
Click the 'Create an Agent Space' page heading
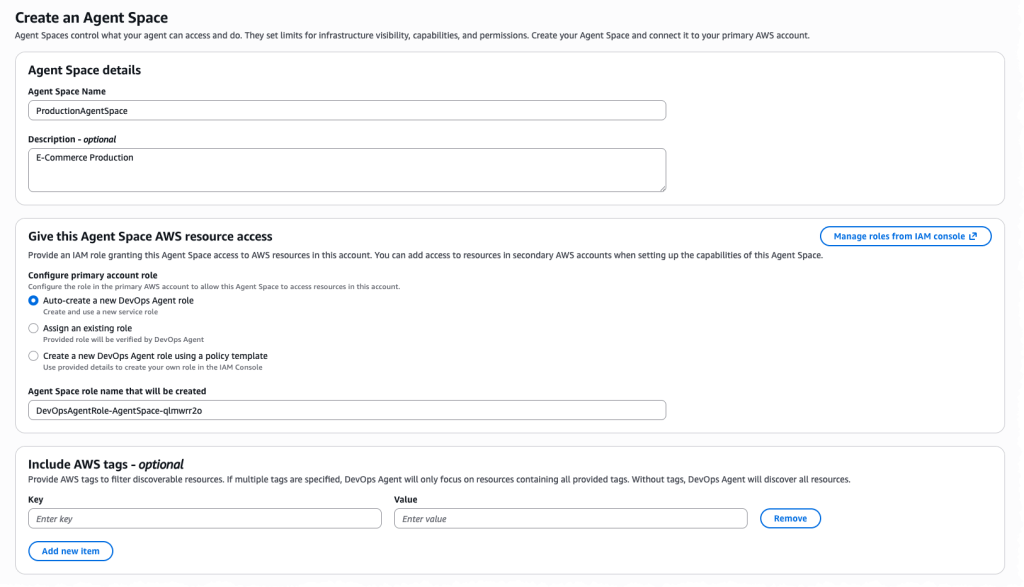[x=91, y=18]
